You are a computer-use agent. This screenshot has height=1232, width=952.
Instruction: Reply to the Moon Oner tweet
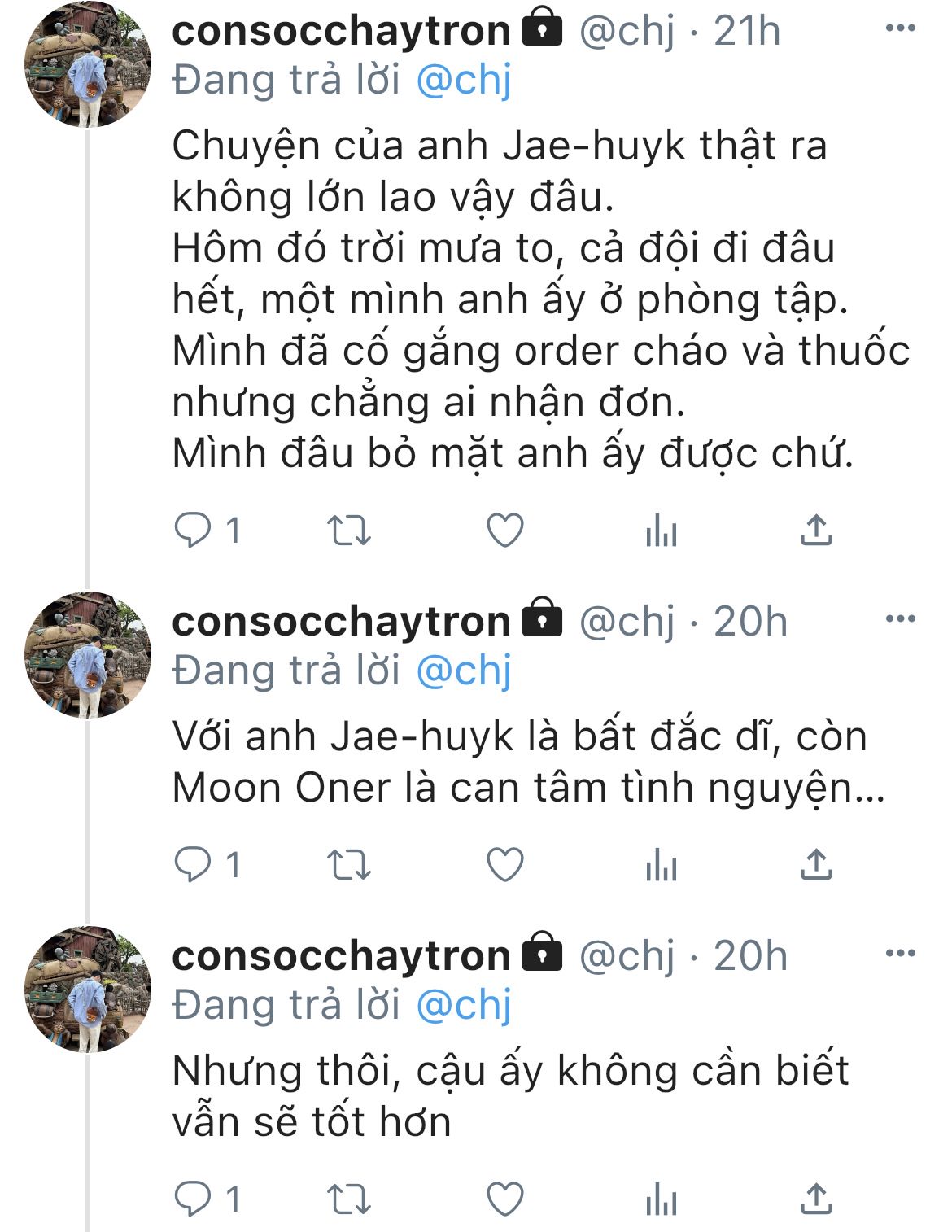click(x=194, y=864)
